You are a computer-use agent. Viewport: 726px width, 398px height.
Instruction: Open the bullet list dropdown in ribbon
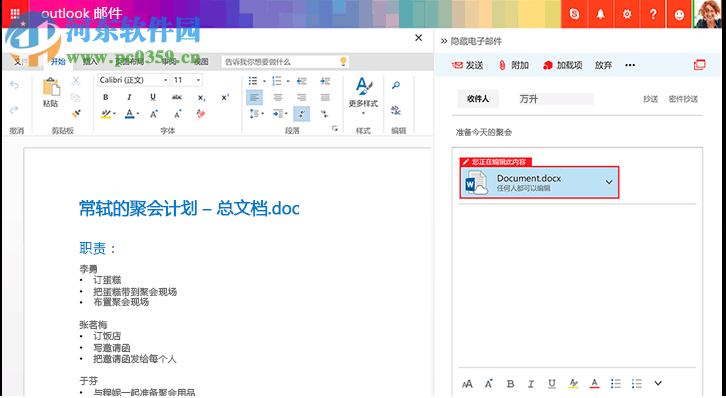tap(264, 81)
